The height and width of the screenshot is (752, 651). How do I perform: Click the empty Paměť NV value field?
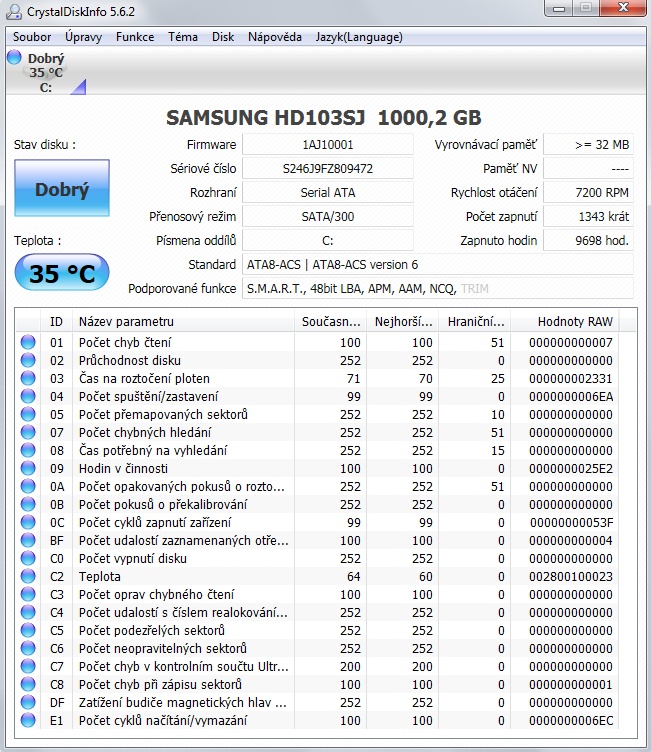[x=588, y=168]
